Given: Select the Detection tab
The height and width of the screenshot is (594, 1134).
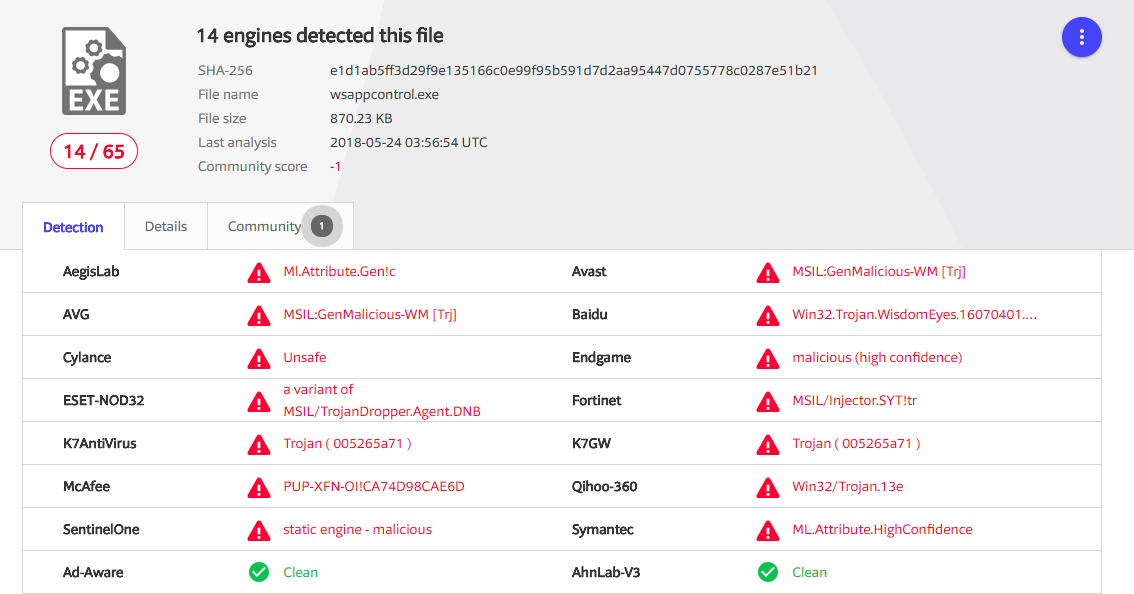Looking at the screenshot, I should (x=73, y=228).
